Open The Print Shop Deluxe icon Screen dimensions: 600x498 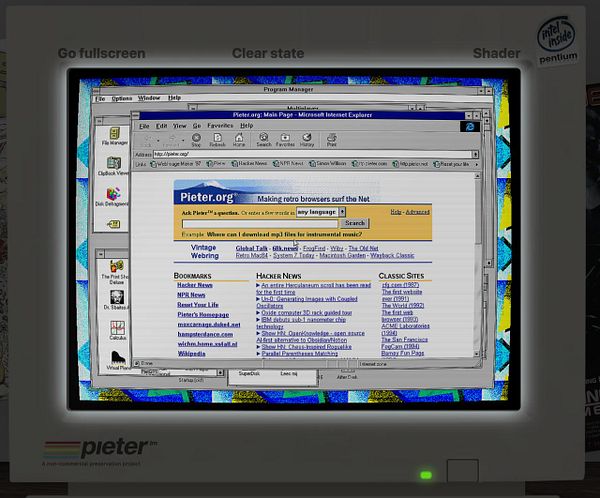[116, 272]
